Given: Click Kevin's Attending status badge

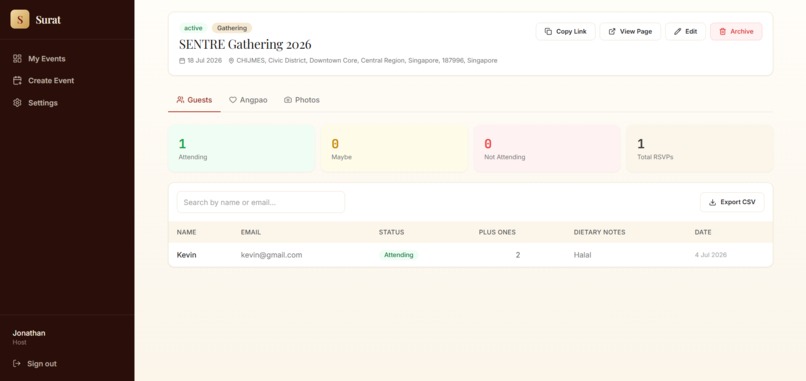Looking at the screenshot, I should [399, 255].
